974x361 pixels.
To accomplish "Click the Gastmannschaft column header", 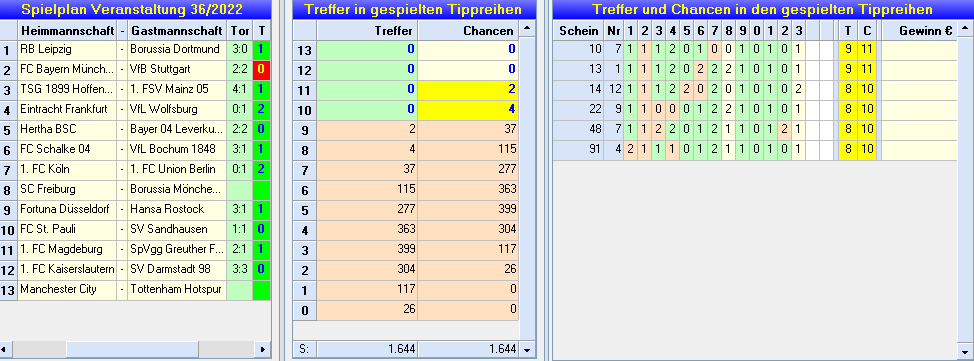I will click(x=177, y=30).
